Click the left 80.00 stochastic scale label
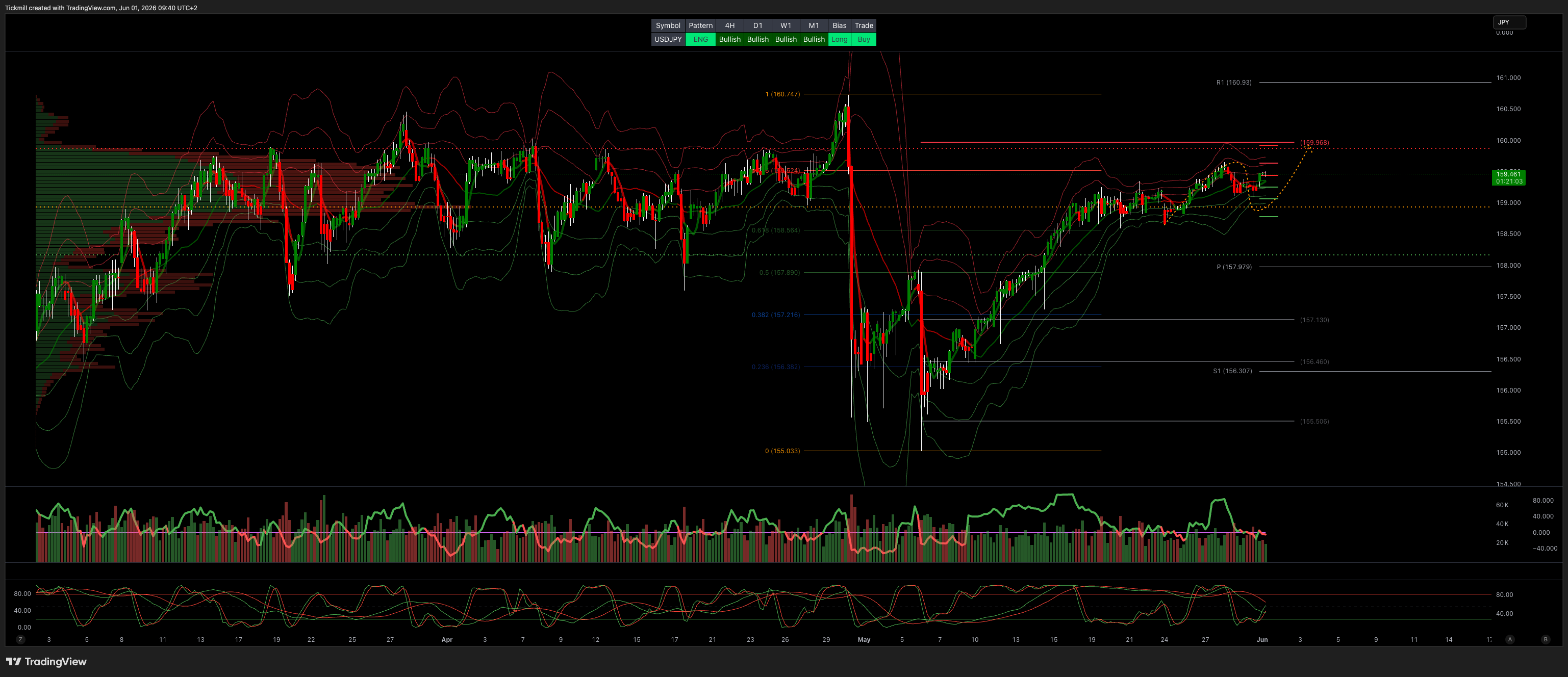This screenshot has width=1568, height=677. click(x=22, y=594)
